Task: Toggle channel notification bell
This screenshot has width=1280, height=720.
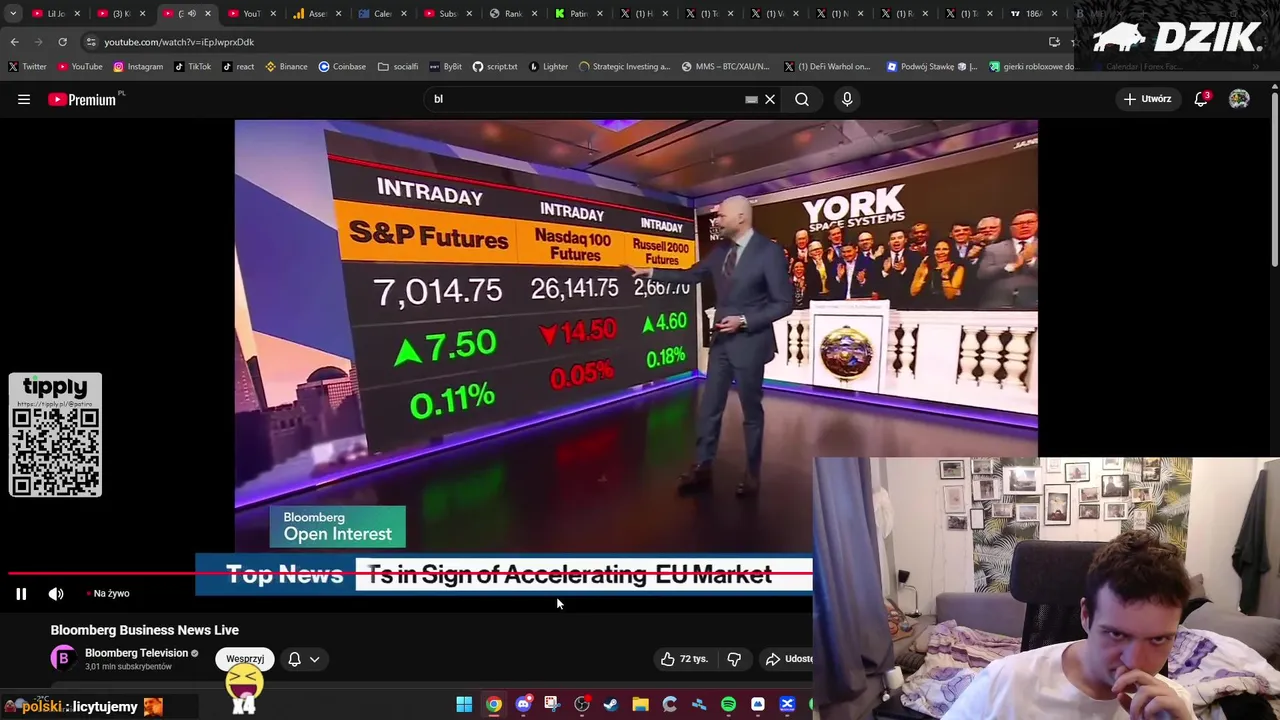Action: pos(294,659)
